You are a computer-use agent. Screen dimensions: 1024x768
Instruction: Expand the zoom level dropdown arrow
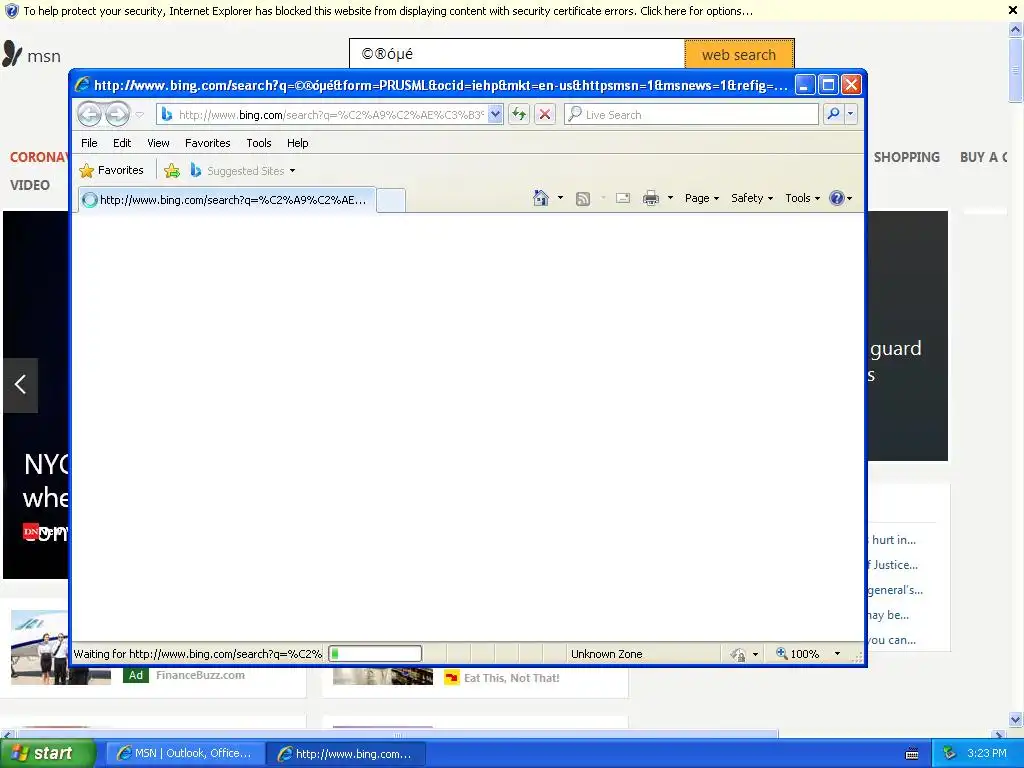click(x=837, y=654)
